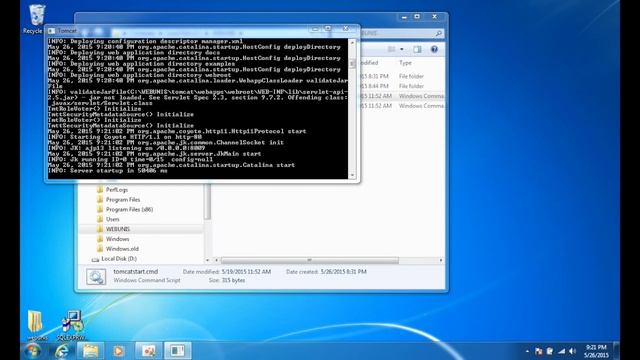
Task: Switch to the Tomcat console taskbar button
Action: (178, 351)
